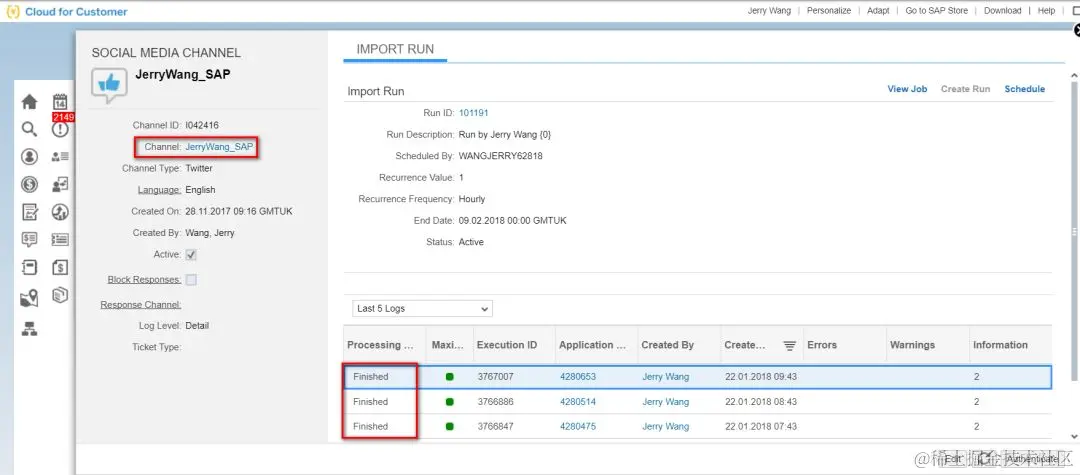1080x475 pixels.
Task: Open the person with arrows sidebar icon
Action: (x=60, y=184)
